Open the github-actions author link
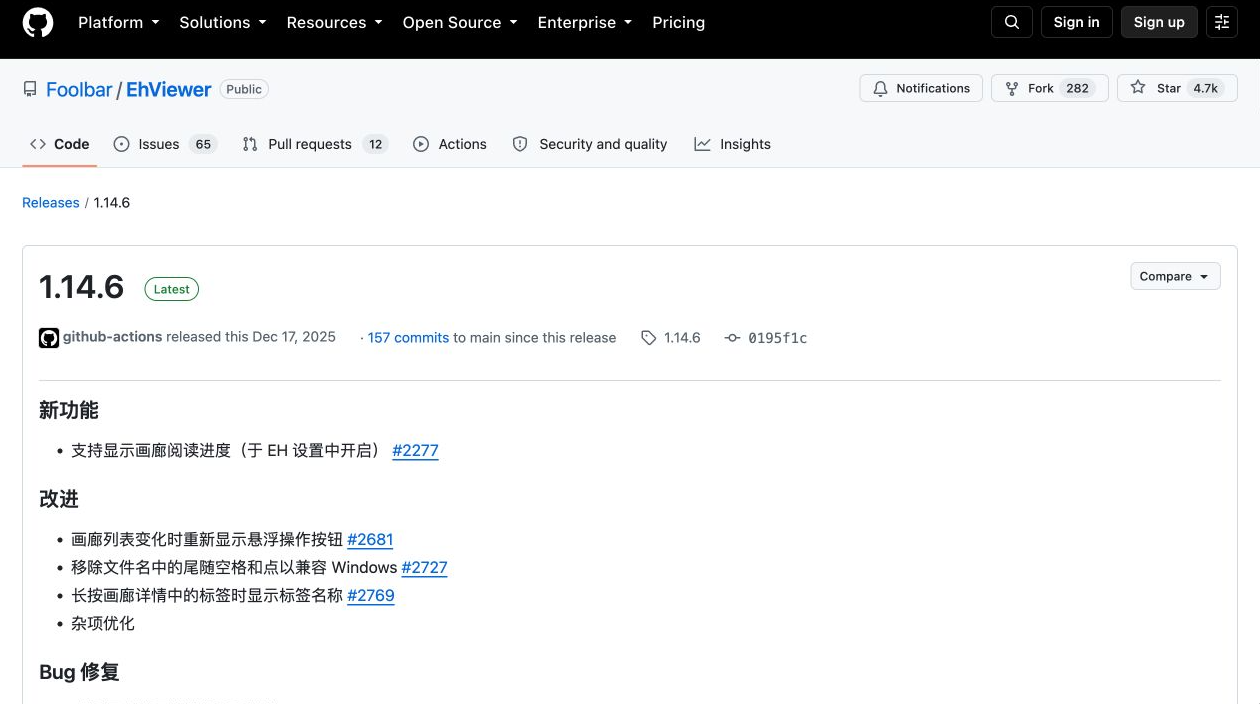 point(112,337)
